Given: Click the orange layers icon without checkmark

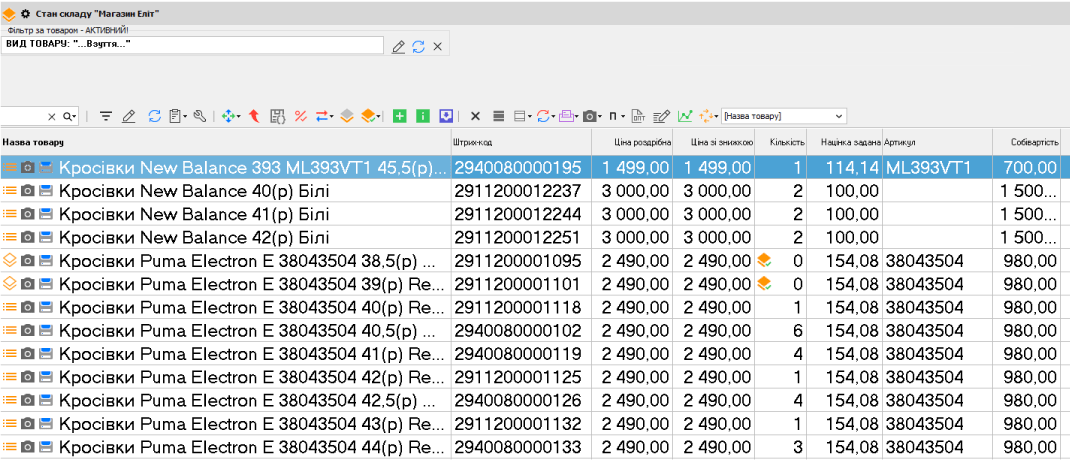Looking at the screenshot, I should tap(347, 117).
